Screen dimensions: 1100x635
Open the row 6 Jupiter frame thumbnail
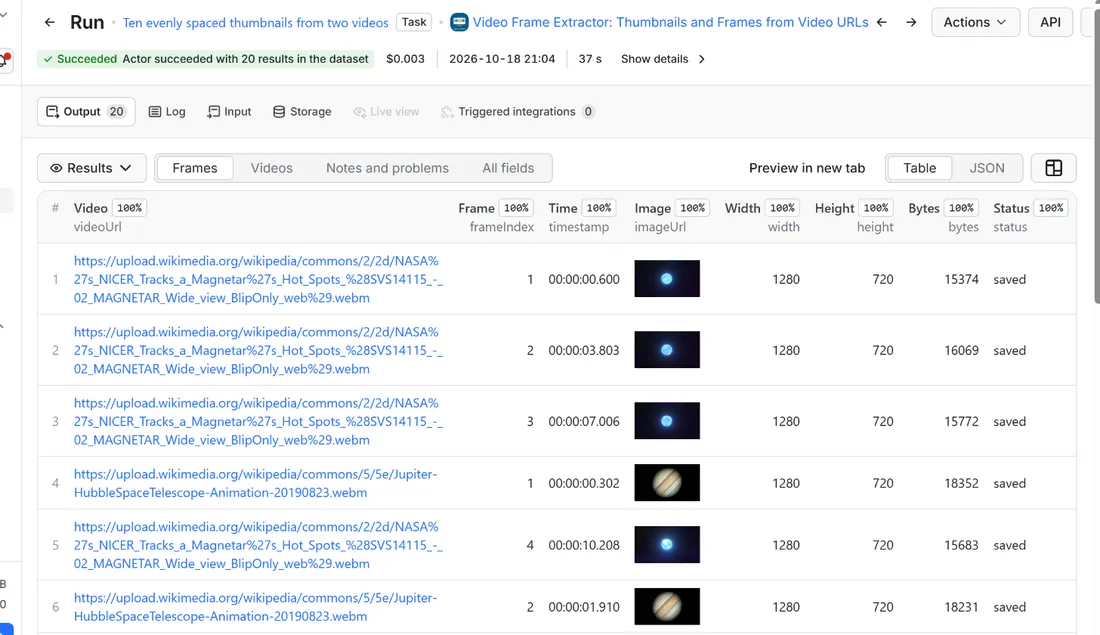coord(666,606)
